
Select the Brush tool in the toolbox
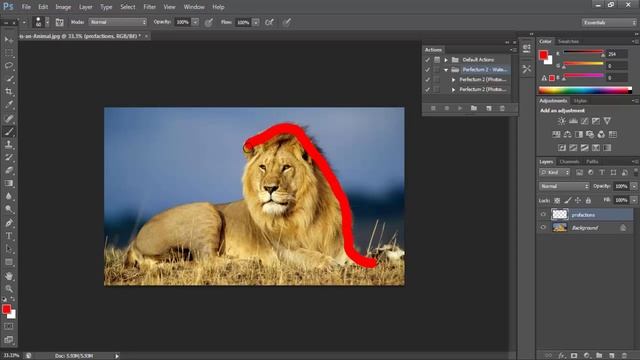[9, 131]
